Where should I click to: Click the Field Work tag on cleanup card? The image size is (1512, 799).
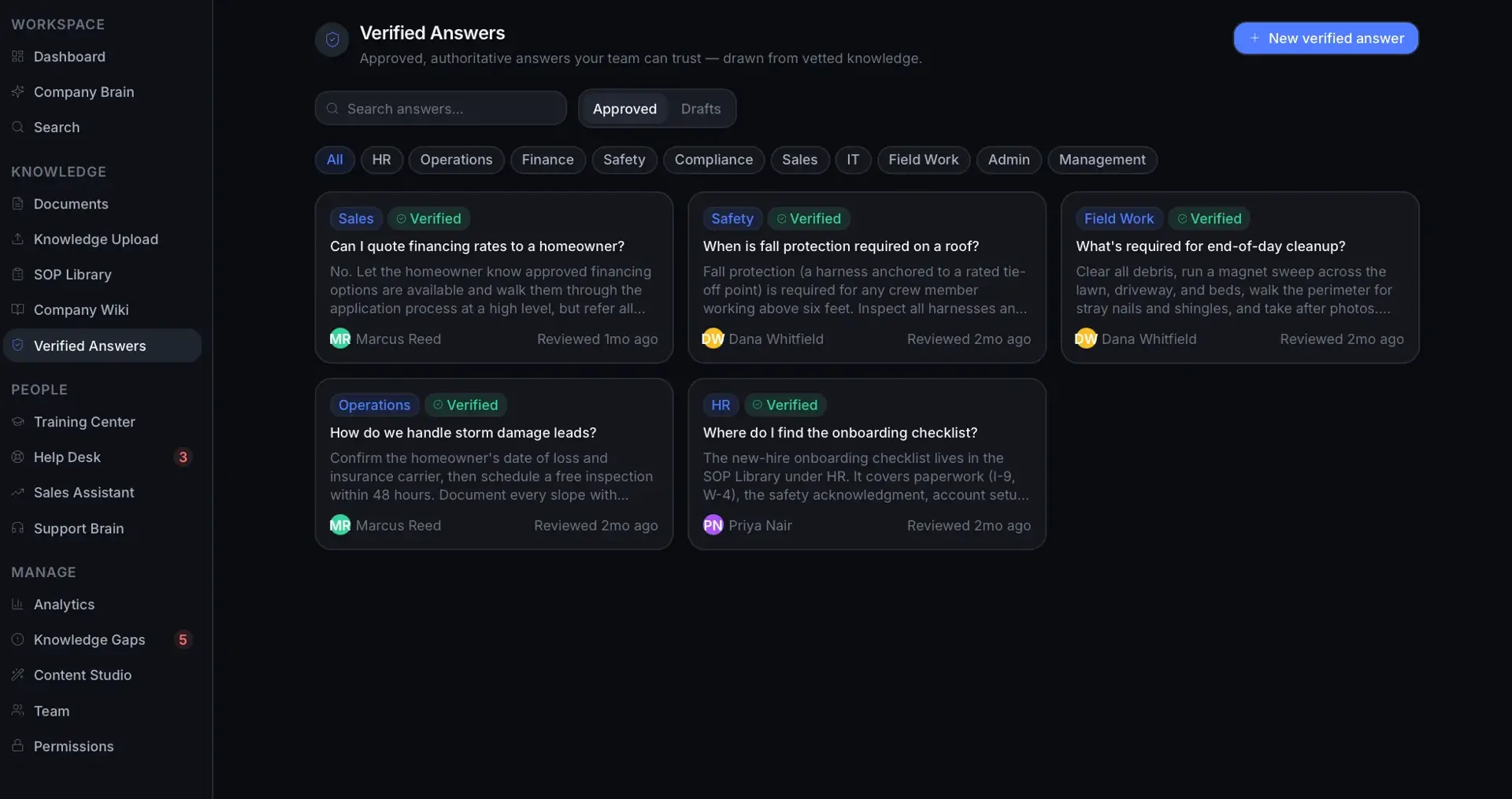pyautogui.click(x=1119, y=219)
